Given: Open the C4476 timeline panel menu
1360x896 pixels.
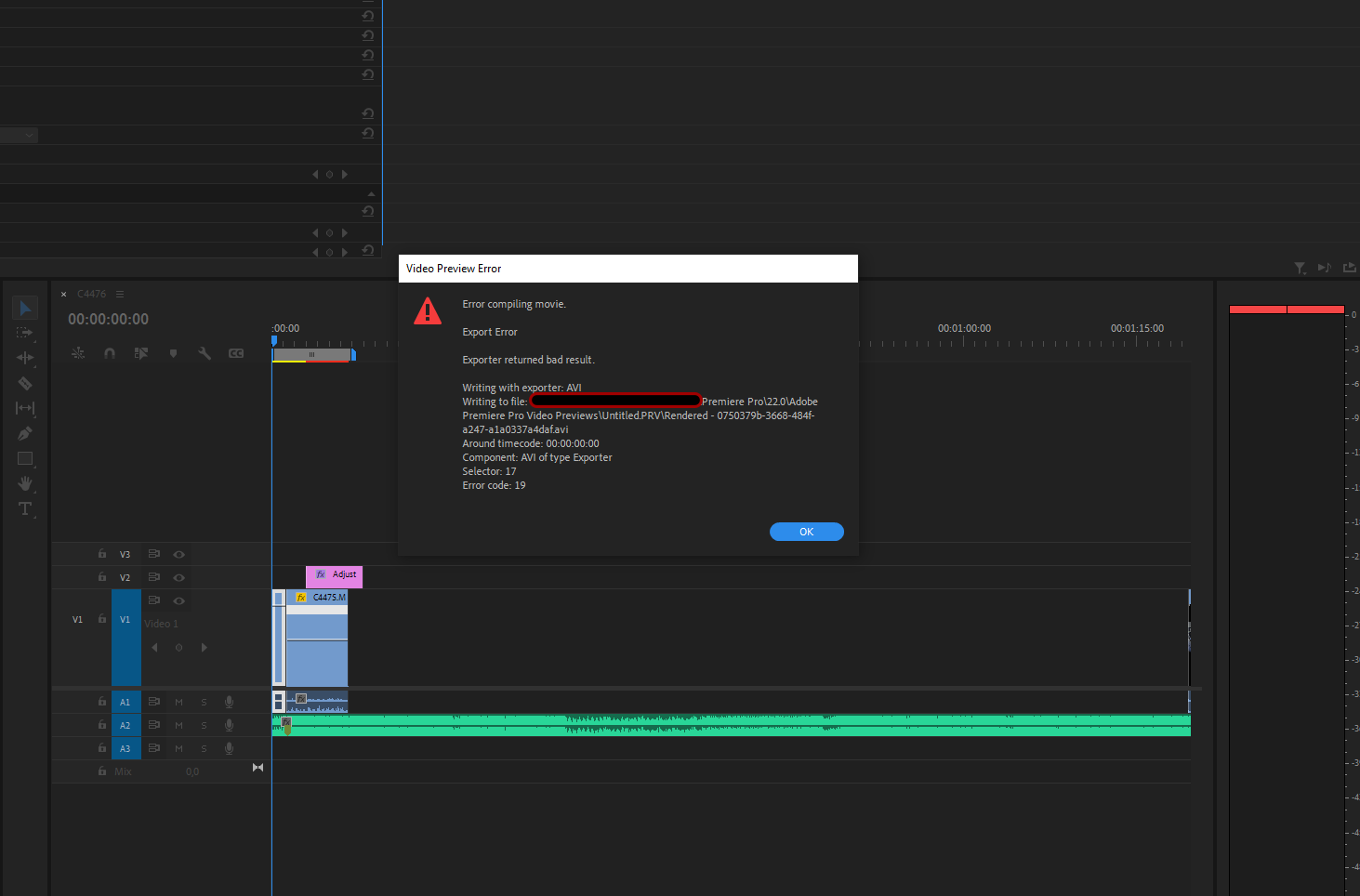Looking at the screenshot, I should (120, 294).
